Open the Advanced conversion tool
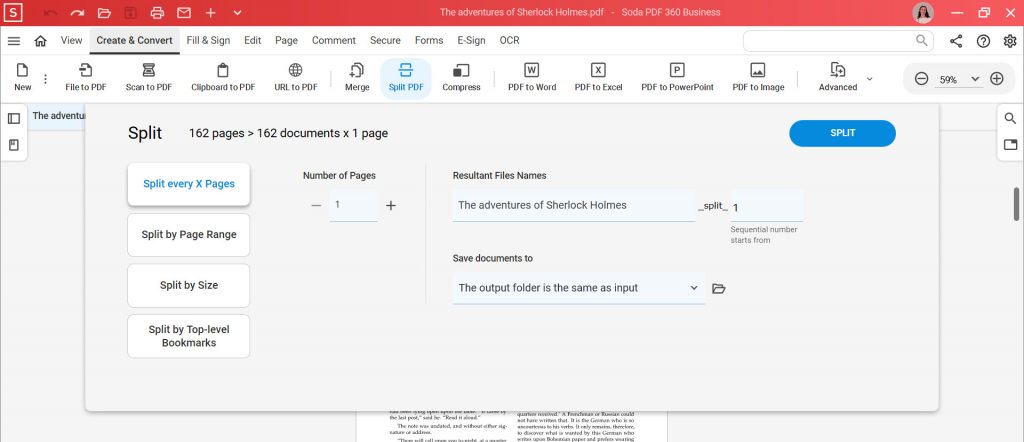Viewport: 1024px width, 442px height. (x=838, y=77)
